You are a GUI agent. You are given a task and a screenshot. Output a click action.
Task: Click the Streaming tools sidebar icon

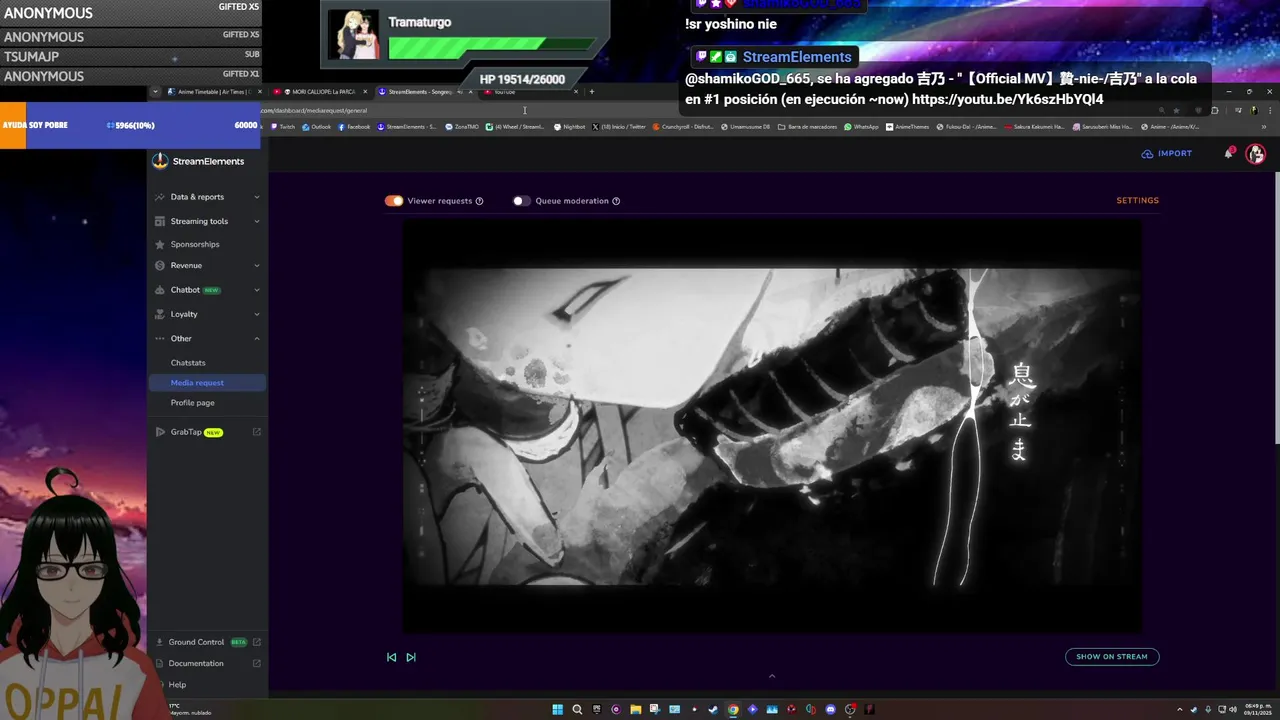[160, 221]
